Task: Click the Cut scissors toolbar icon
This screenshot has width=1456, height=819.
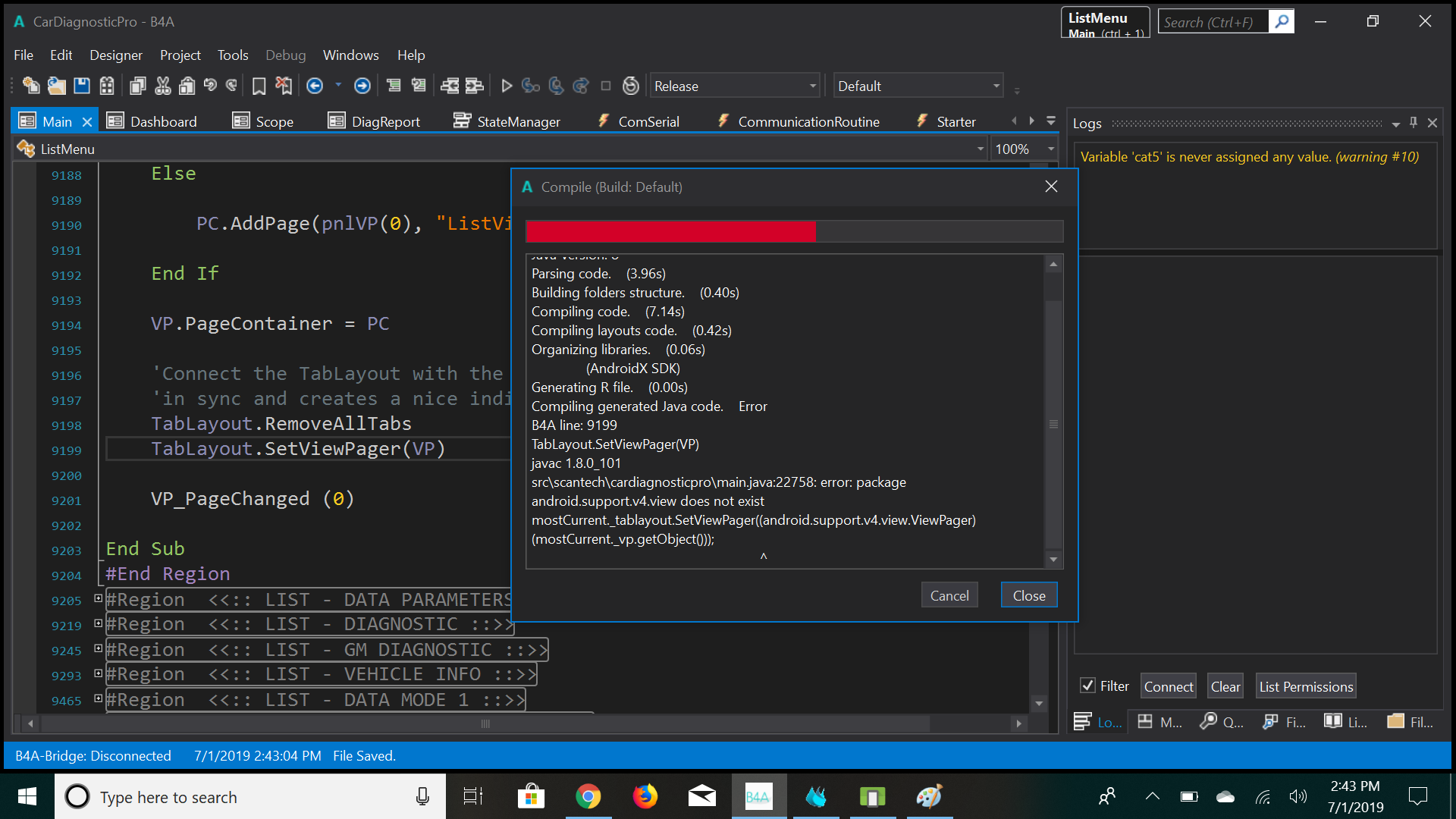Action: click(162, 86)
